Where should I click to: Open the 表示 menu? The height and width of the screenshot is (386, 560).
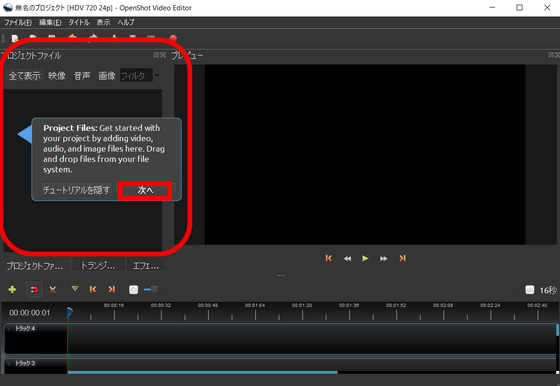coord(104,22)
